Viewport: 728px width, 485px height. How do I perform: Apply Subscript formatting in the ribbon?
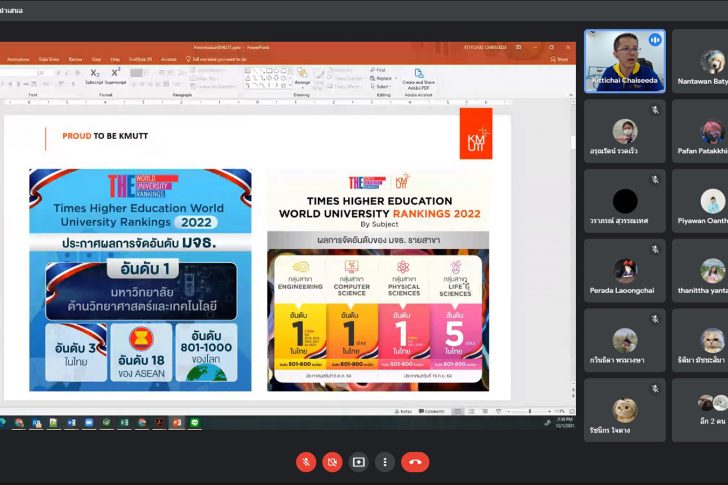click(x=93, y=75)
